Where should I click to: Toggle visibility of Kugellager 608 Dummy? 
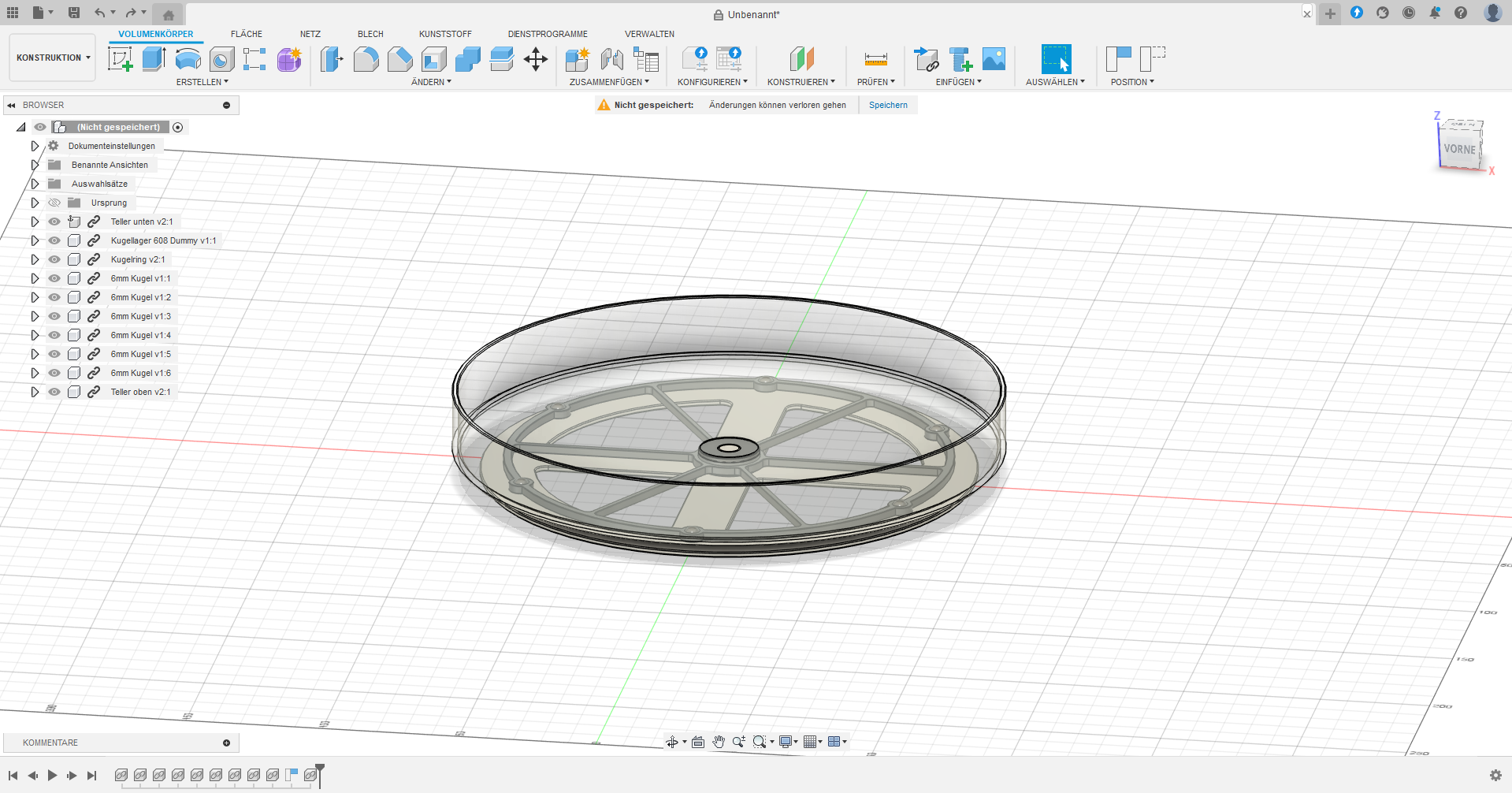tap(54, 240)
